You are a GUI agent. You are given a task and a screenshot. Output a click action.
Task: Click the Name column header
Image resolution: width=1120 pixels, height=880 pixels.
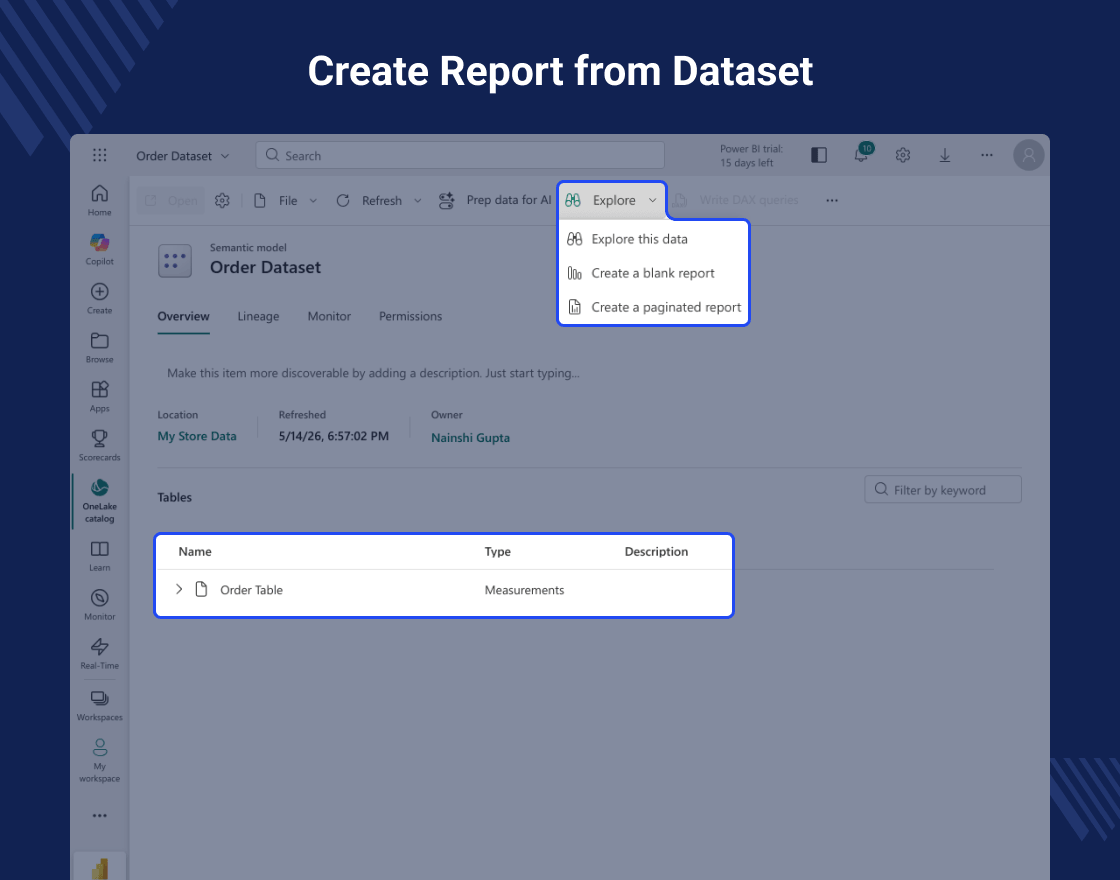click(195, 551)
